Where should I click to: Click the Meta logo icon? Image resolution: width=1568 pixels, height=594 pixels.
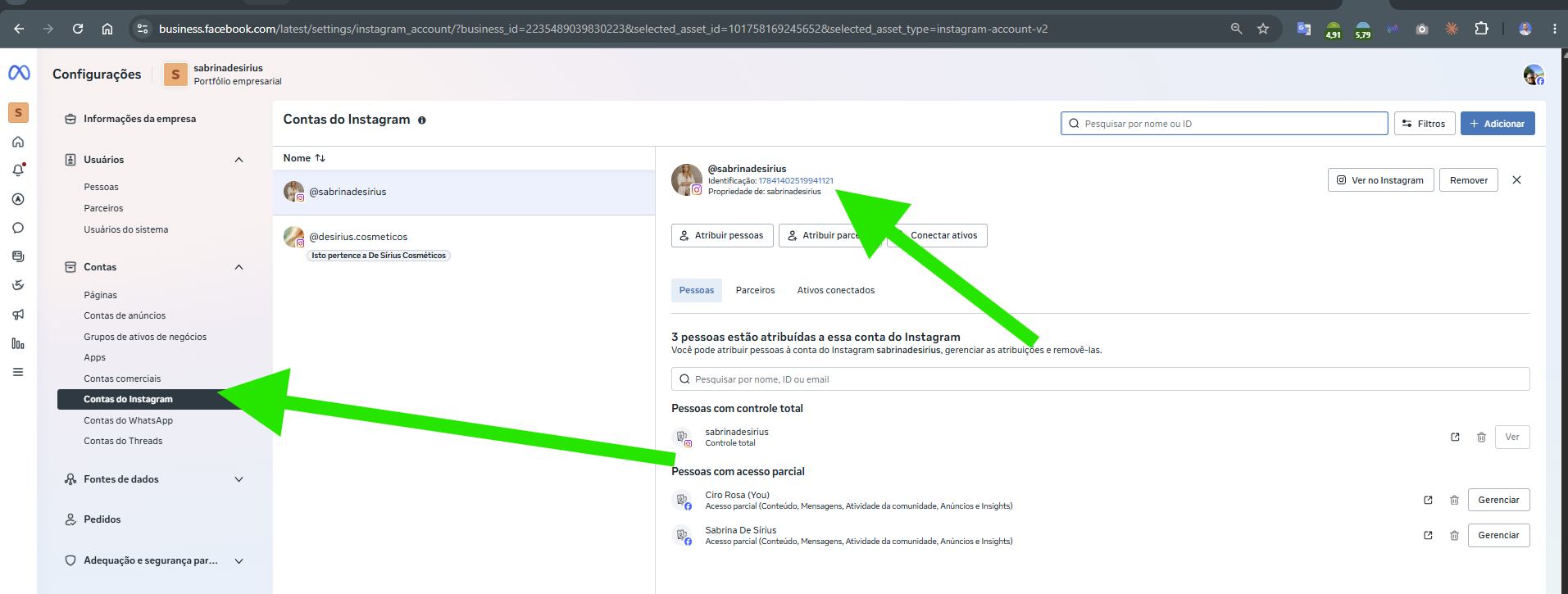(x=19, y=73)
